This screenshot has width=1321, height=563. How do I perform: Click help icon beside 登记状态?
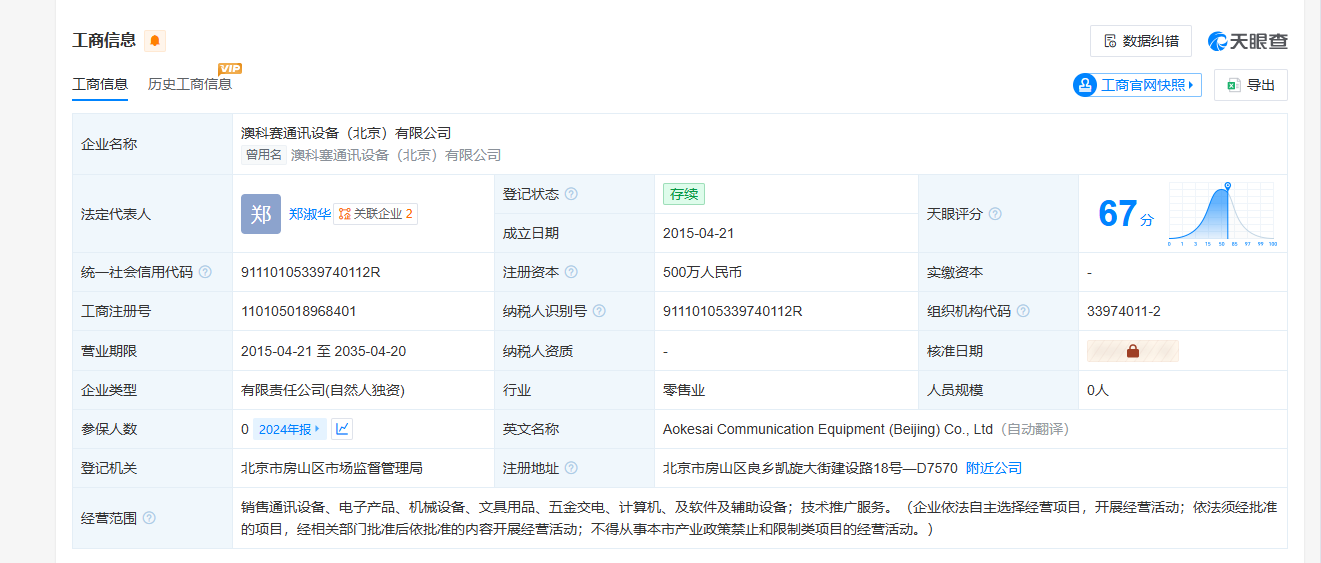[571, 194]
